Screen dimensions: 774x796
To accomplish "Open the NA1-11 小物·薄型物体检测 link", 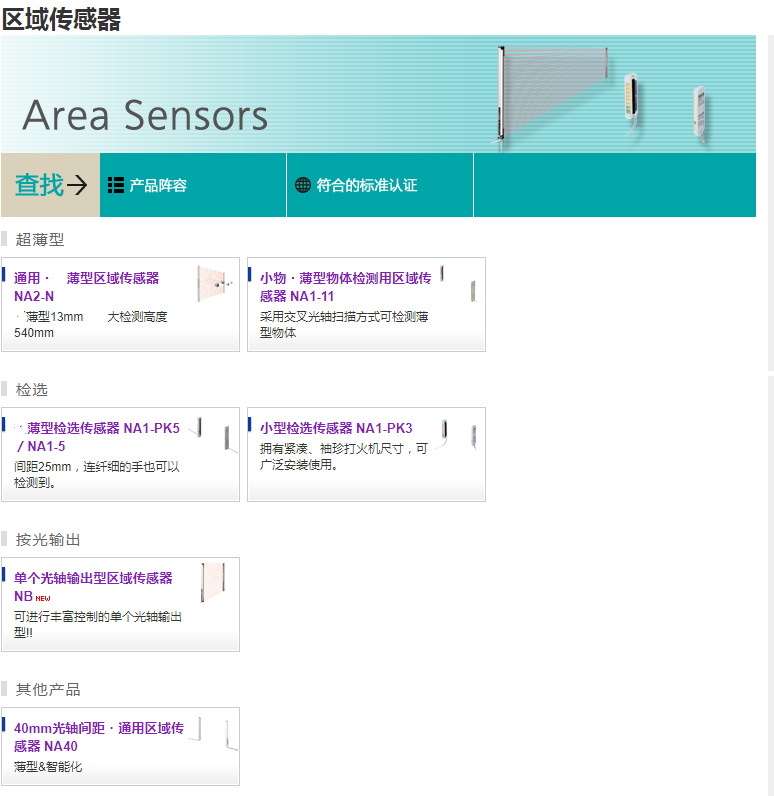I will tap(346, 287).
